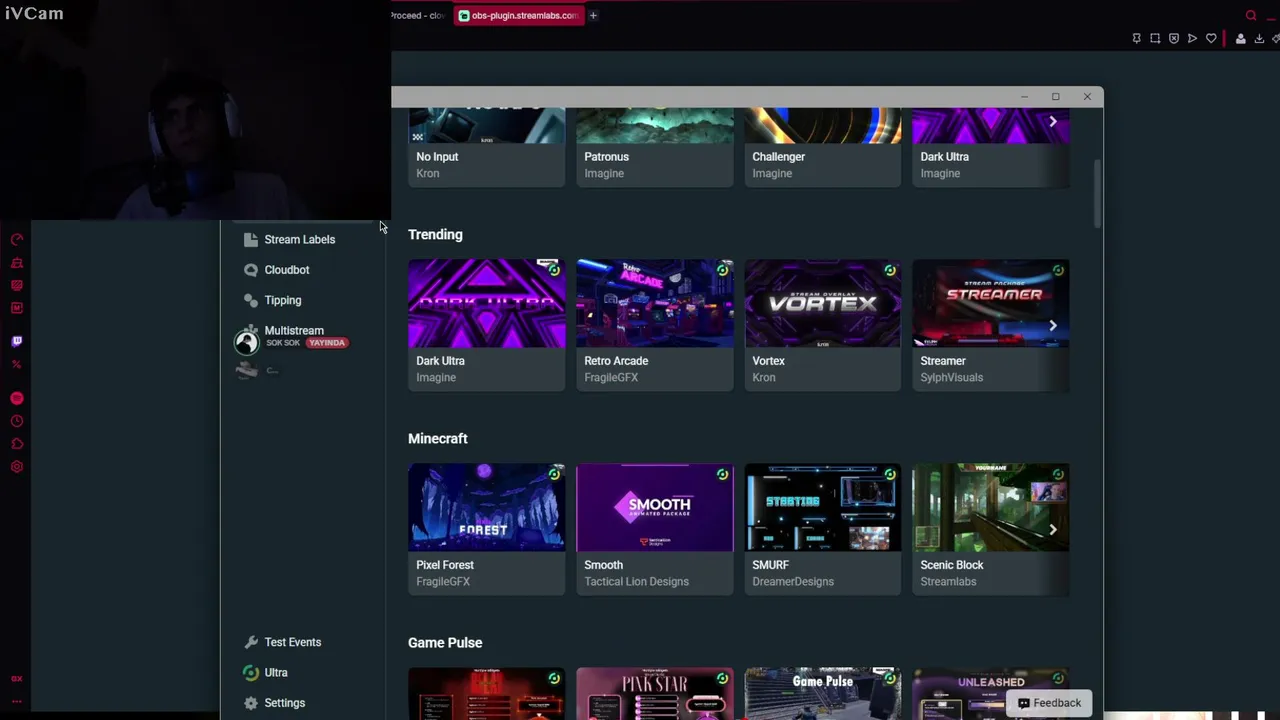Open the Pink Star theme thumbnail
Viewport: 1280px width, 720px height.
click(655, 693)
